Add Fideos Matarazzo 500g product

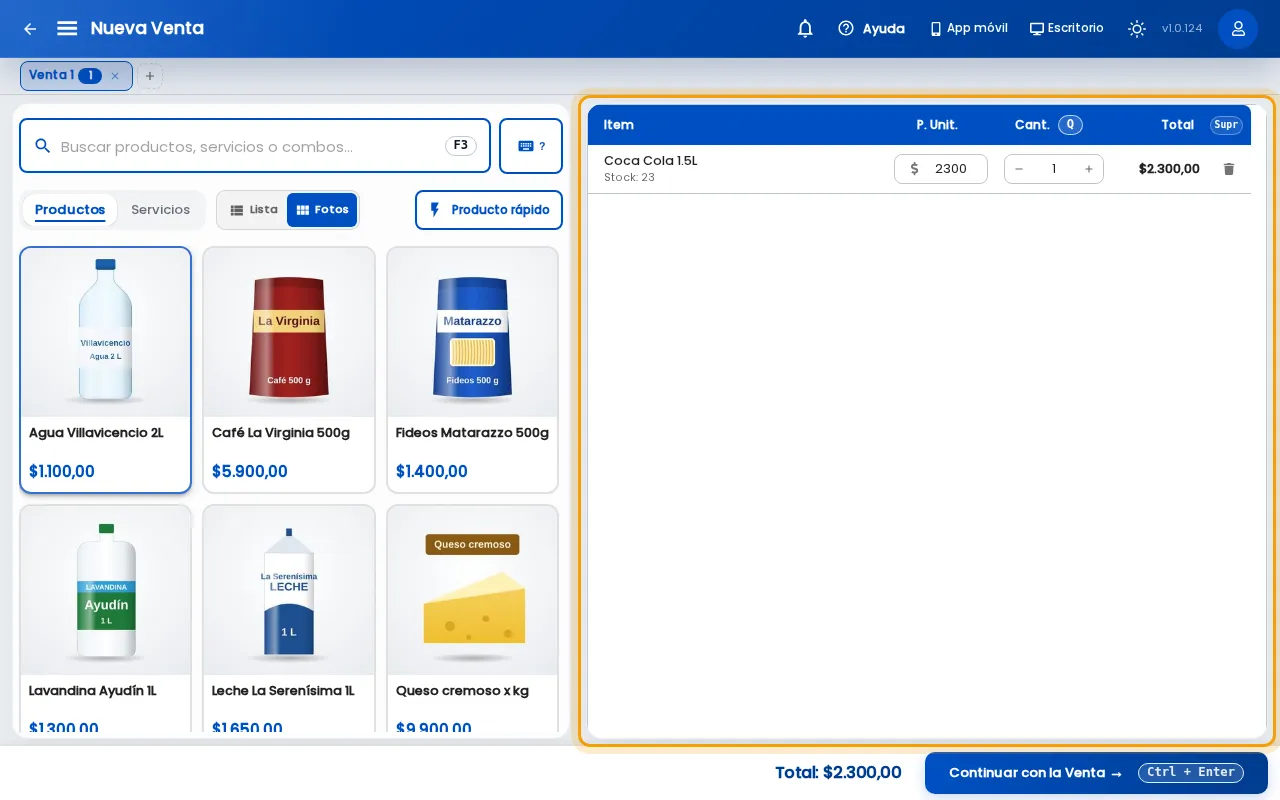pyautogui.click(x=473, y=370)
